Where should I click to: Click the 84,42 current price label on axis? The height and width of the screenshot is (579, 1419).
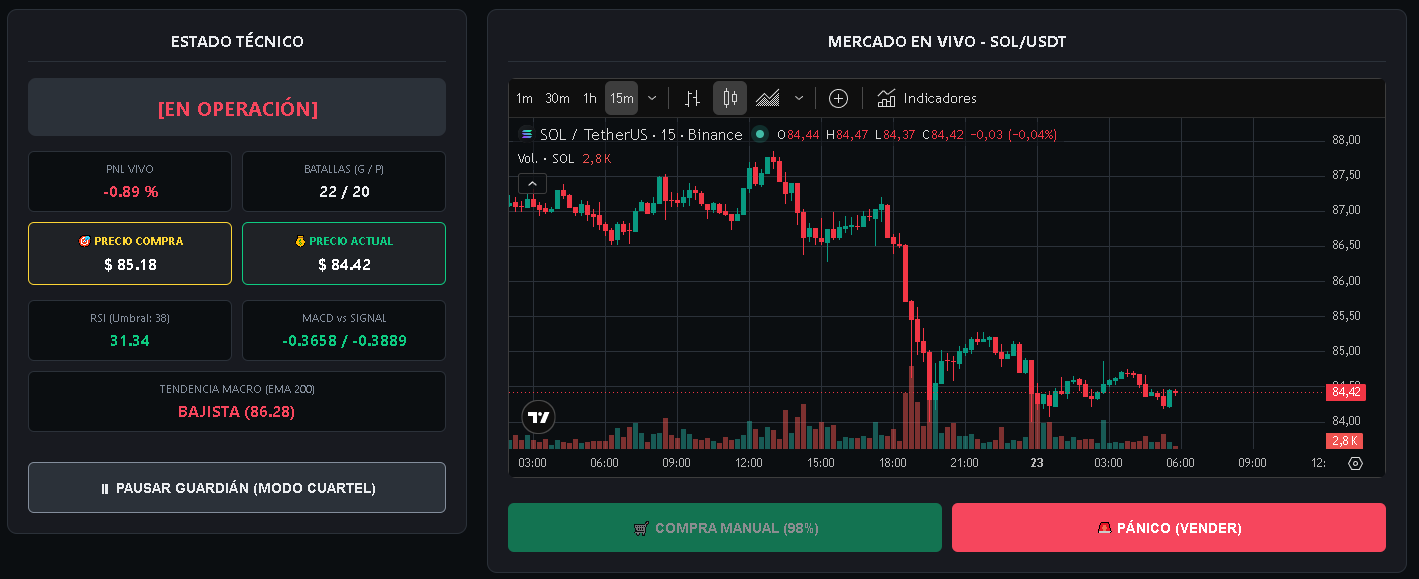(1345, 392)
